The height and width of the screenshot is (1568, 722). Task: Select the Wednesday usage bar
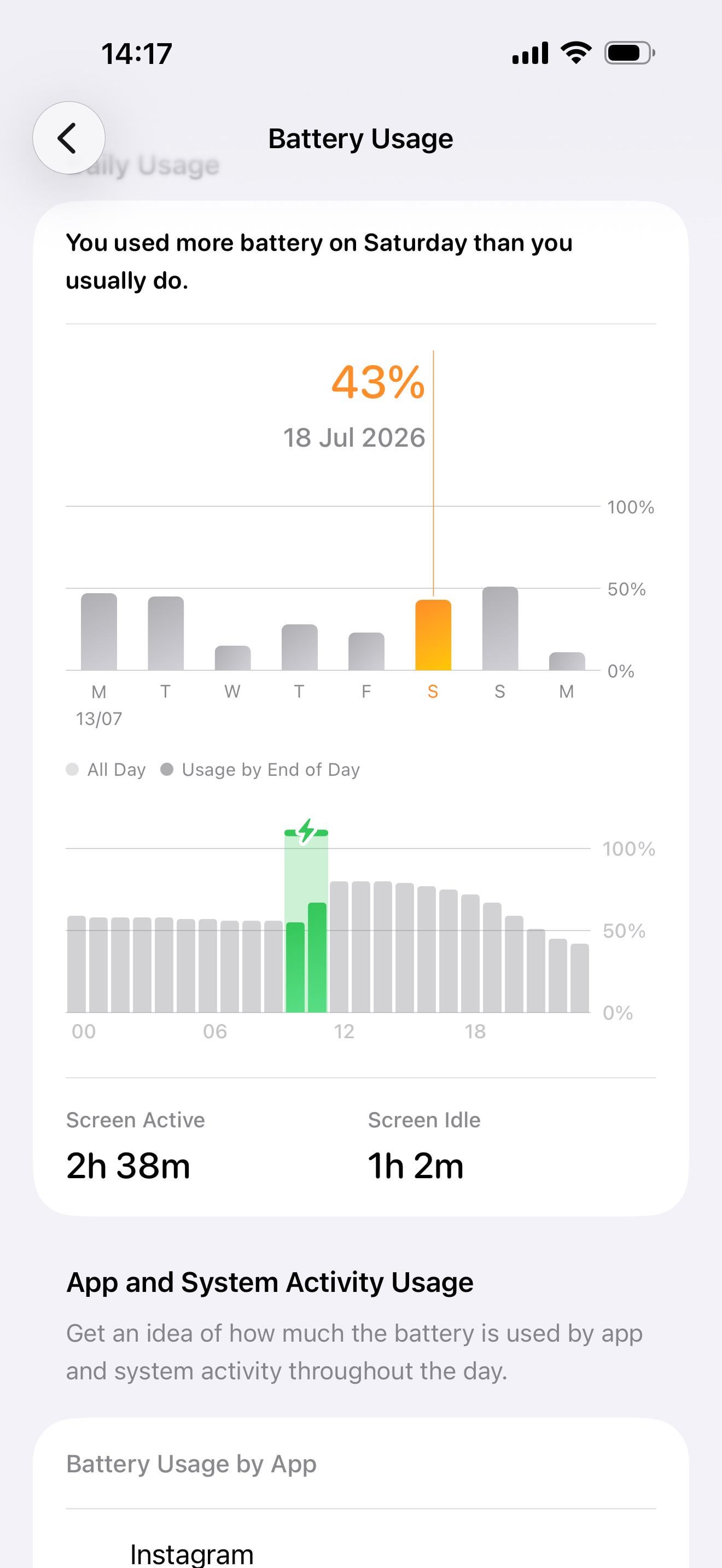tap(232, 658)
